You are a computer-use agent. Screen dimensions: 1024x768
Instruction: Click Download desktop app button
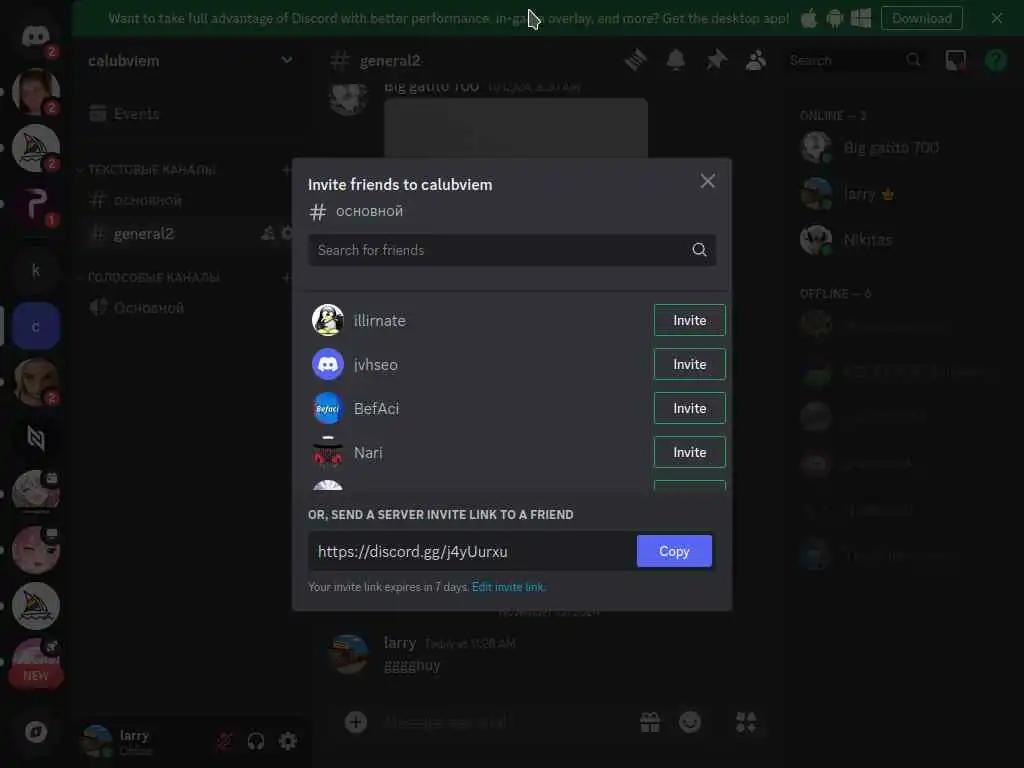(x=921, y=18)
